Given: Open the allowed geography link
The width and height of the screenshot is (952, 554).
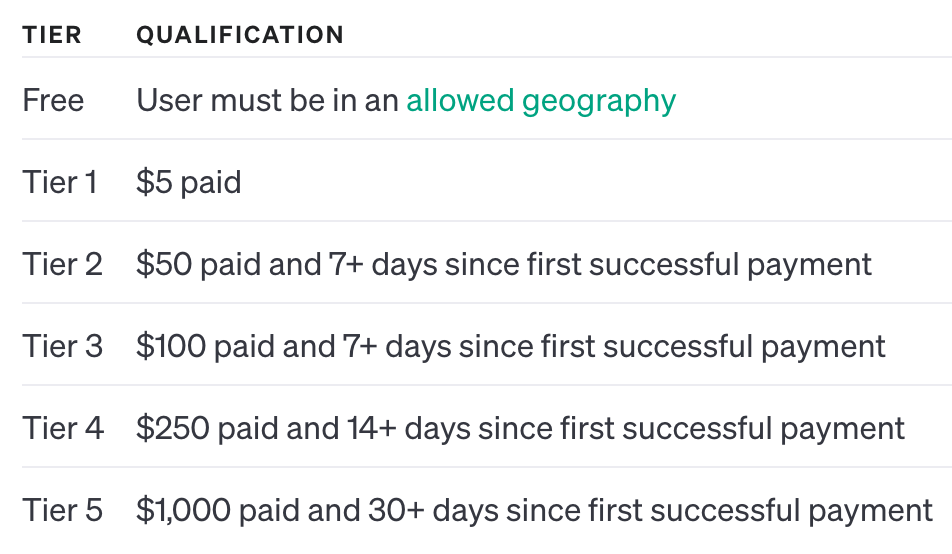Looking at the screenshot, I should 541,101.
